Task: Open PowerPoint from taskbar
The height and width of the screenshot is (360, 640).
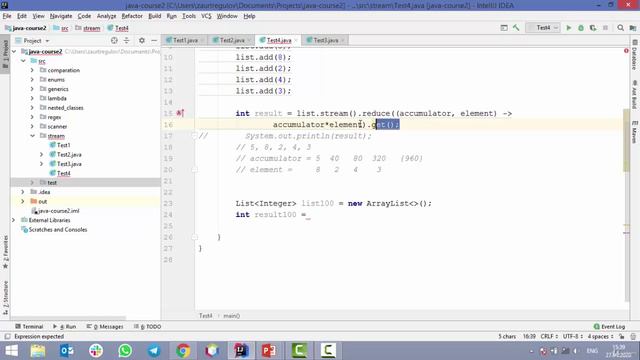Action: [269, 351]
